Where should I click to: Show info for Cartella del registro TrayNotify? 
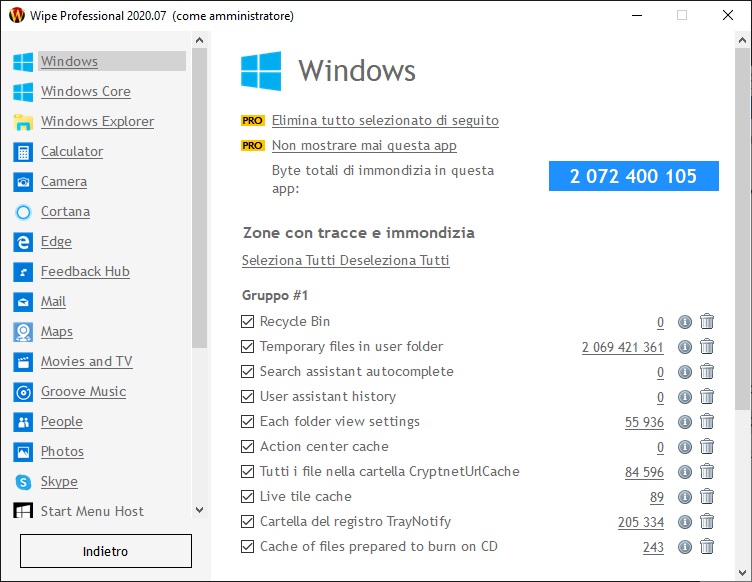pos(685,522)
